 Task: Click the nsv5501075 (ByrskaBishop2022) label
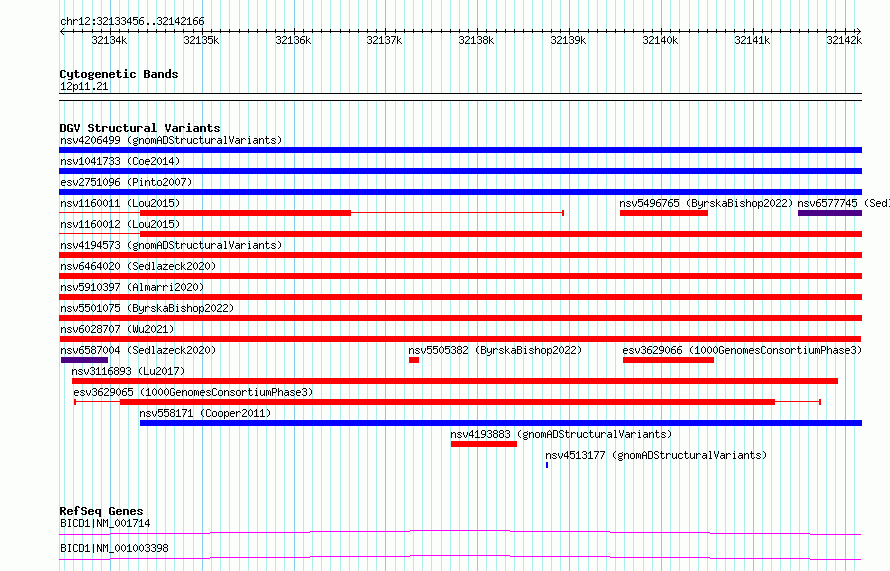(147, 308)
